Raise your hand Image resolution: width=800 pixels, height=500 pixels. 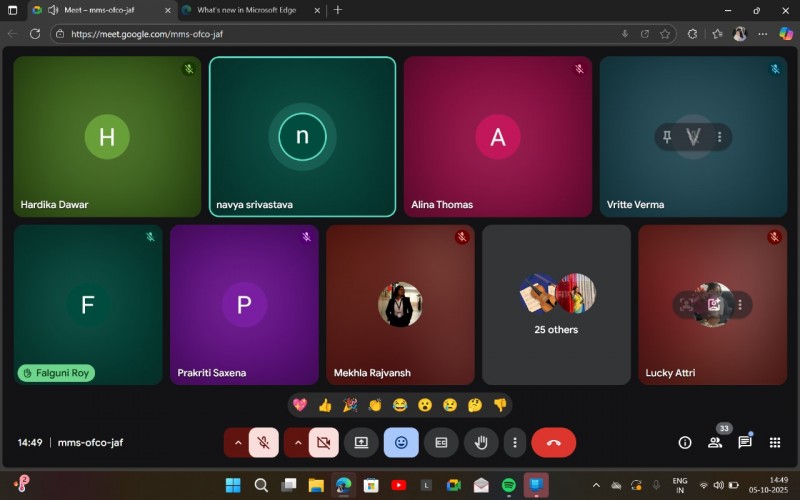pyautogui.click(x=481, y=442)
